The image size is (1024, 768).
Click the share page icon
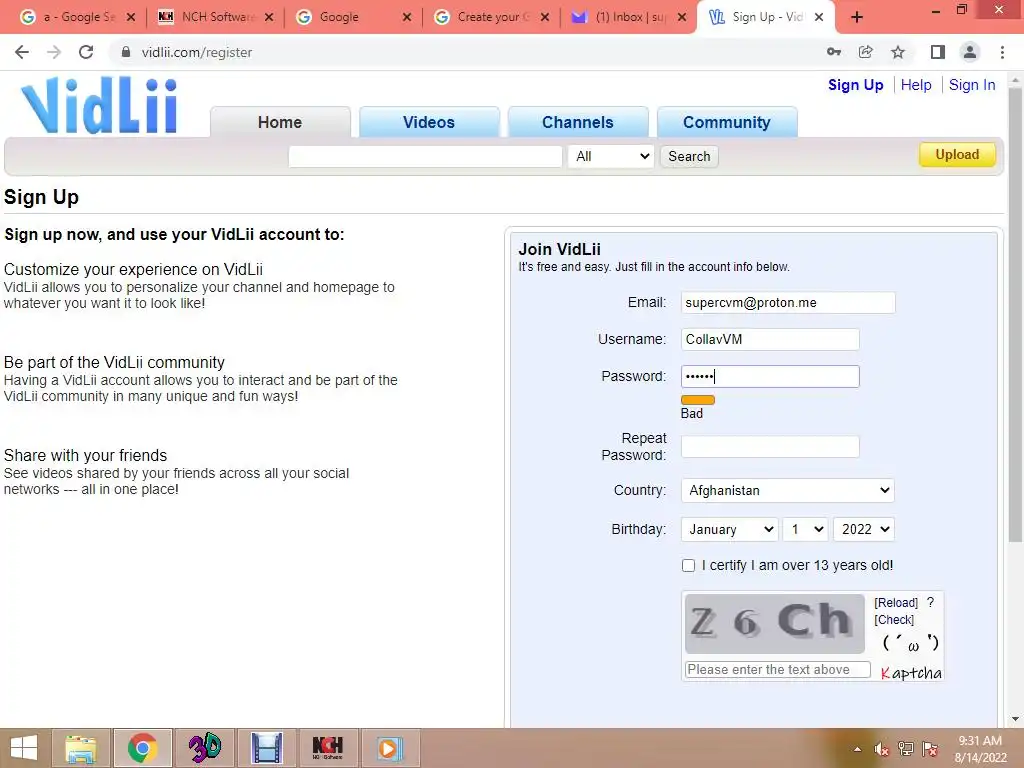(x=865, y=52)
